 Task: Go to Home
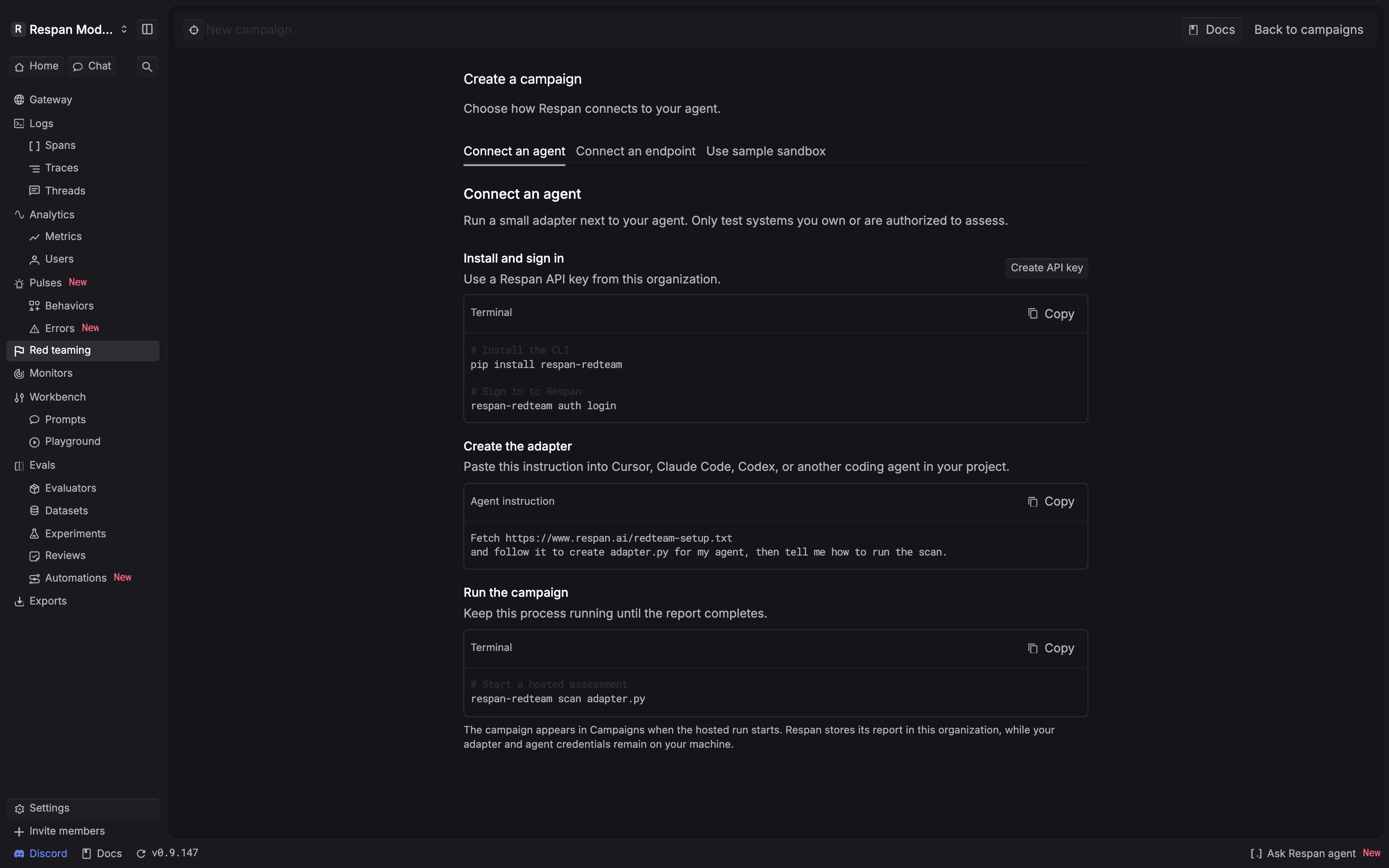pos(36,66)
